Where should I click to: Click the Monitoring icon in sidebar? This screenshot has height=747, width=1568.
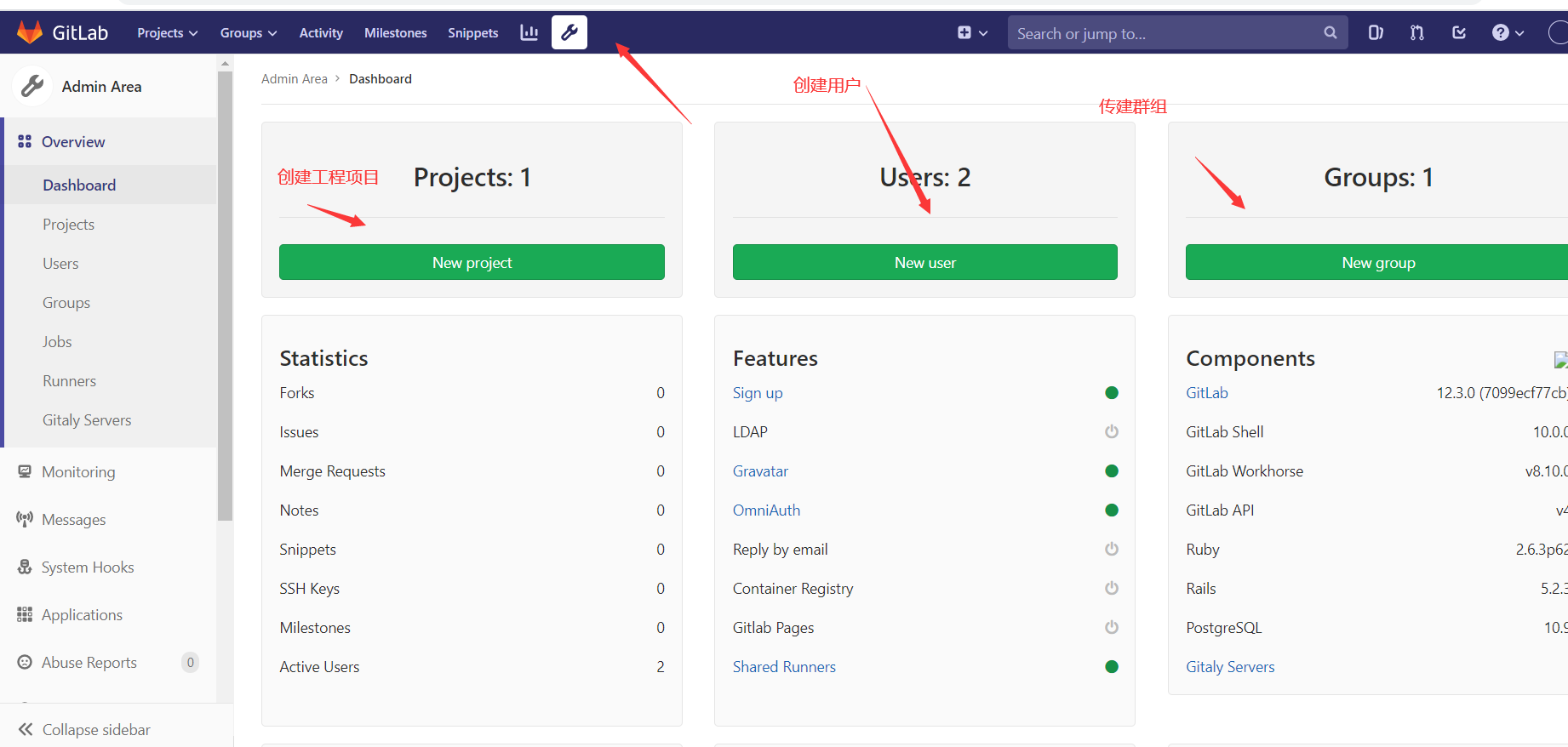point(25,471)
